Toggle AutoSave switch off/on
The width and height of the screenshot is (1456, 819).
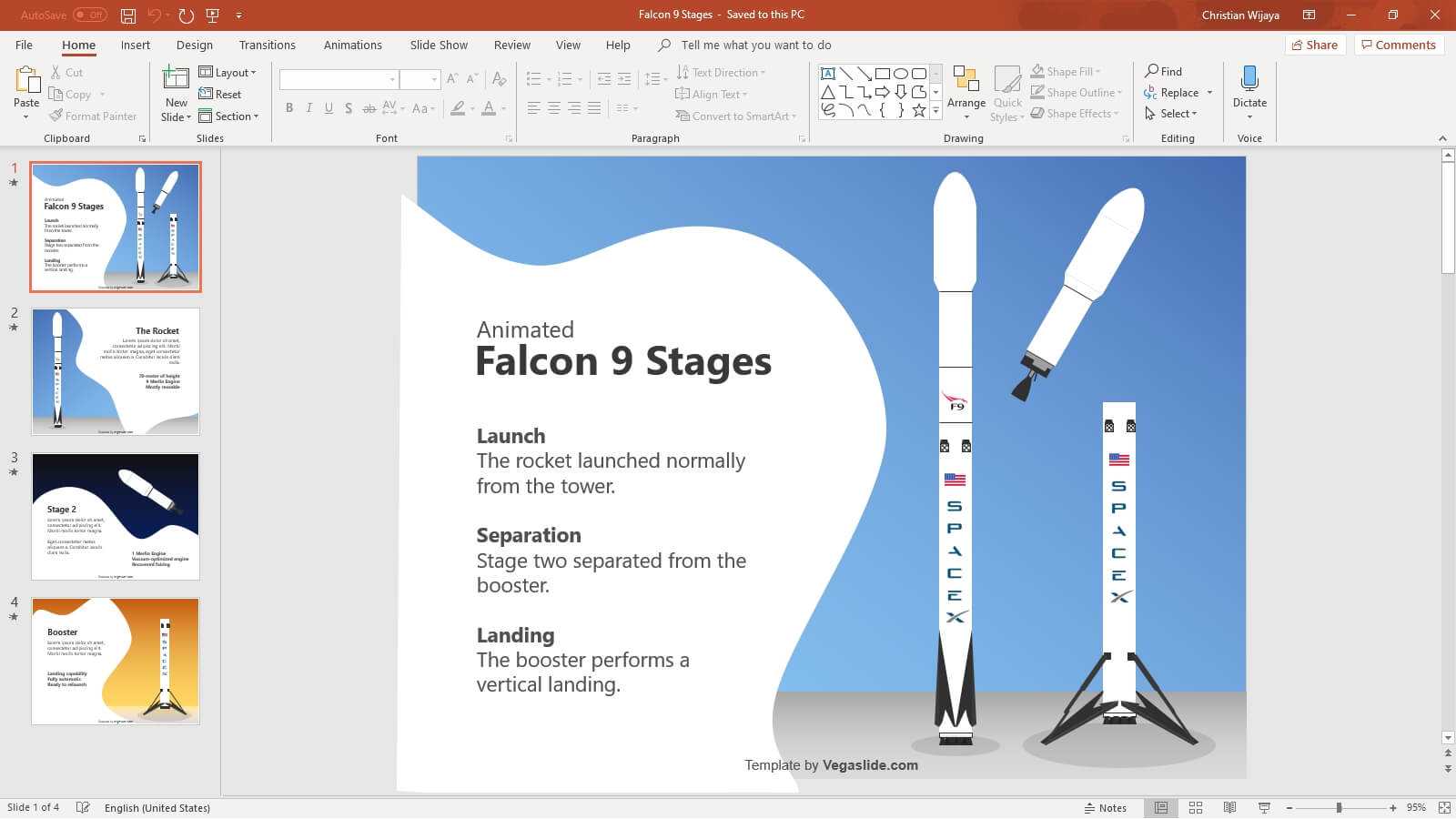coord(89,15)
